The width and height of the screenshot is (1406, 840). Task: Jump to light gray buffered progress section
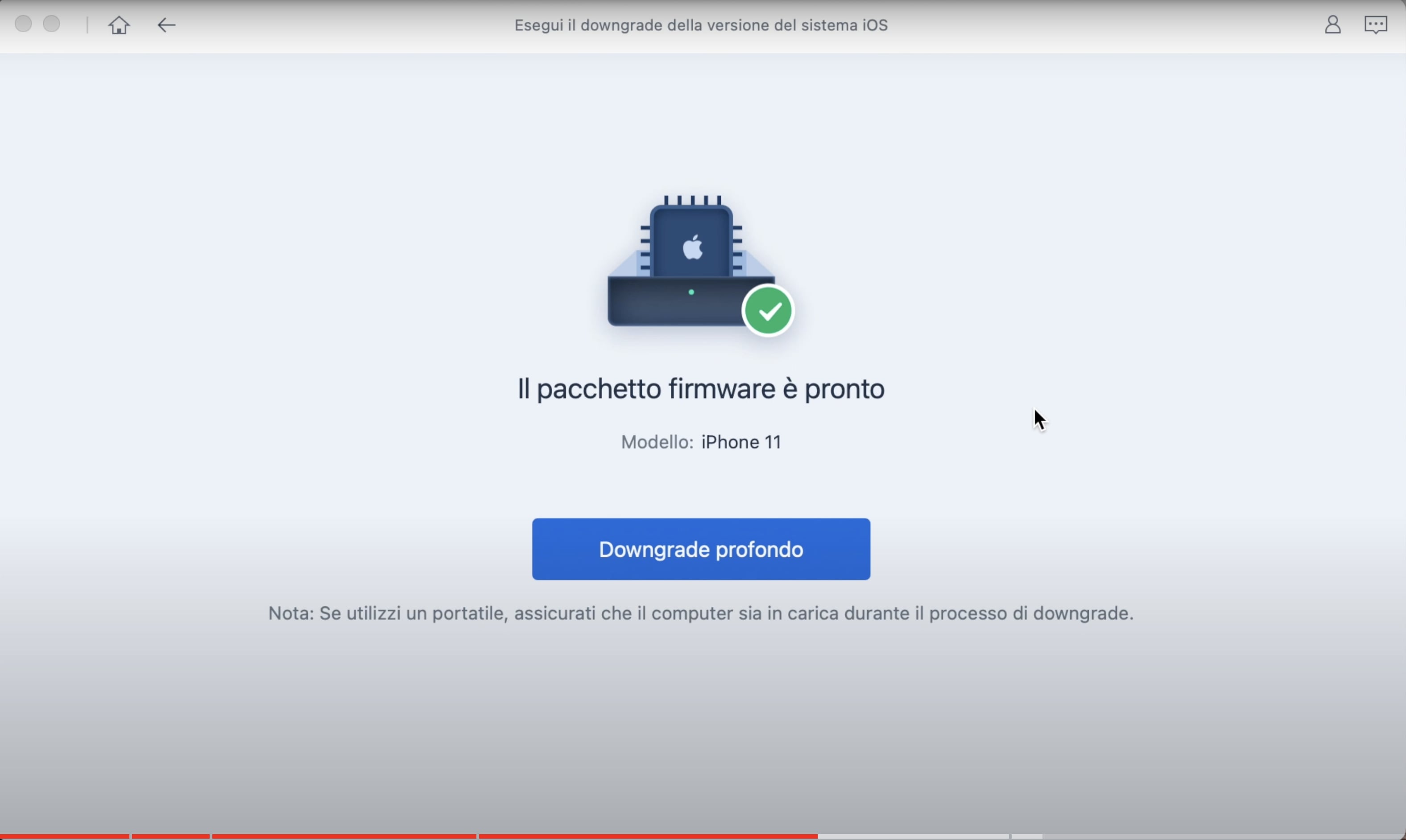(x=912, y=836)
